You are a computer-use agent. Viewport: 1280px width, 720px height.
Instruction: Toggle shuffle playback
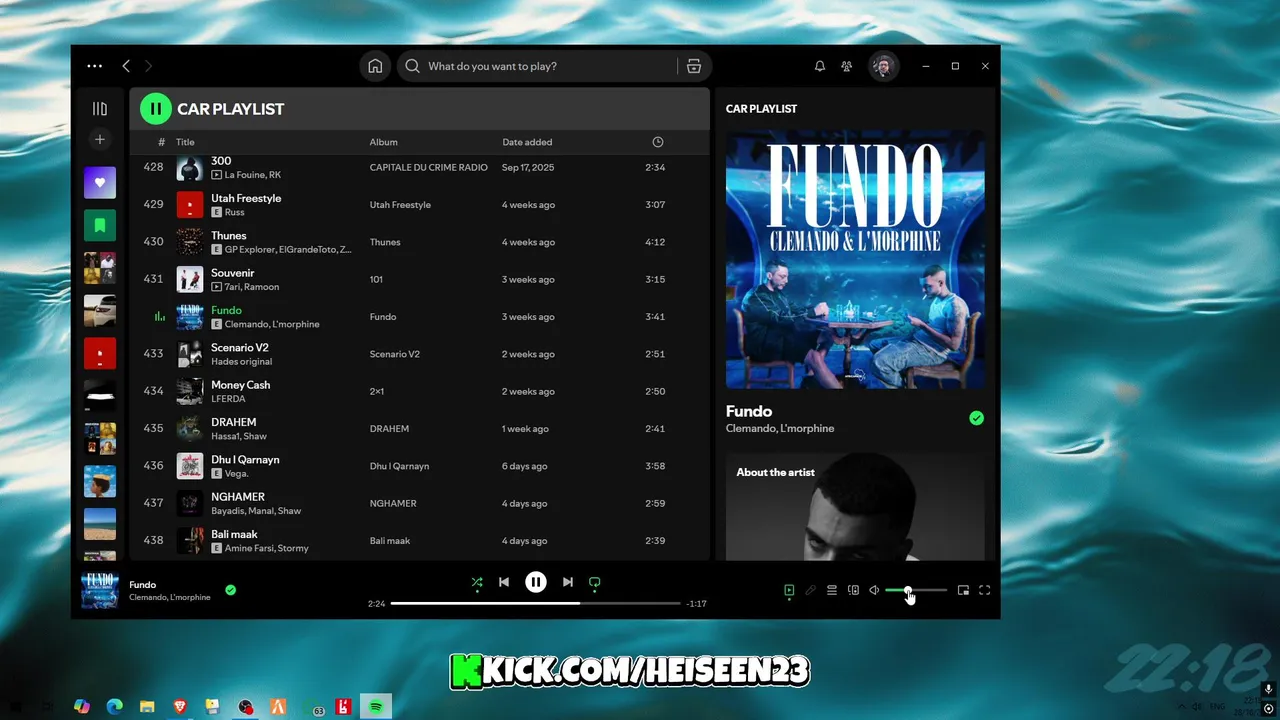click(x=477, y=582)
